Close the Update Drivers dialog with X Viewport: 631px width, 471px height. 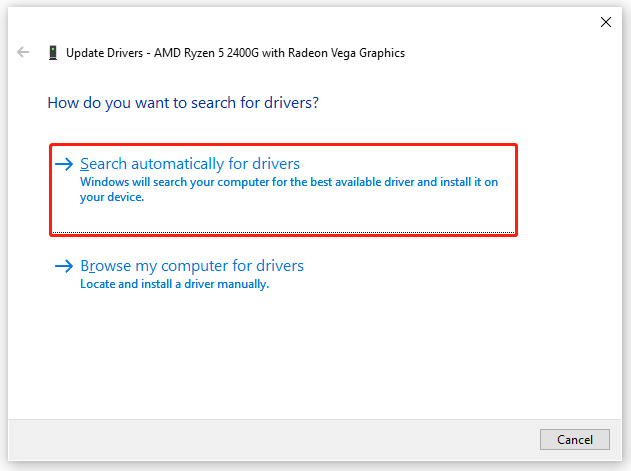click(x=606, y=22)
